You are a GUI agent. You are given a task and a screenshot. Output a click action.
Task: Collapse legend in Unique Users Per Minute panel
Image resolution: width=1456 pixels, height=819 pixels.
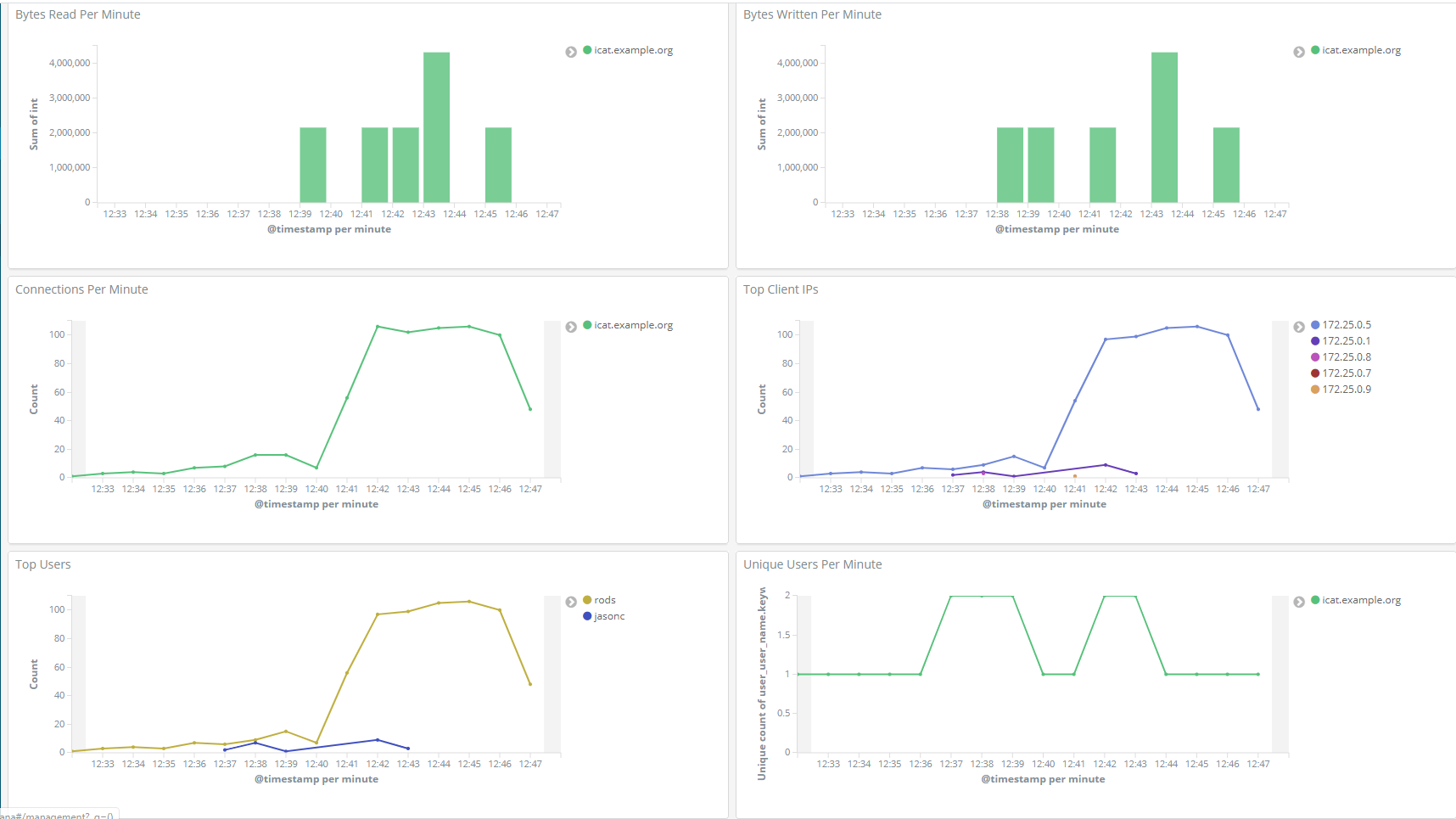click(x=1299, y=602)
